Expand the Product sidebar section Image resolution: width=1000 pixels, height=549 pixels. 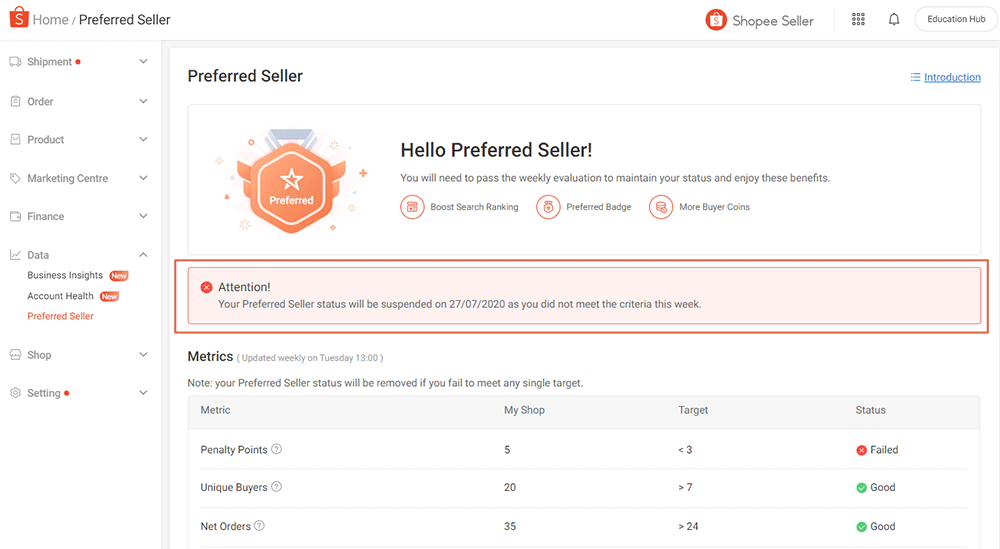coord(143,140)
